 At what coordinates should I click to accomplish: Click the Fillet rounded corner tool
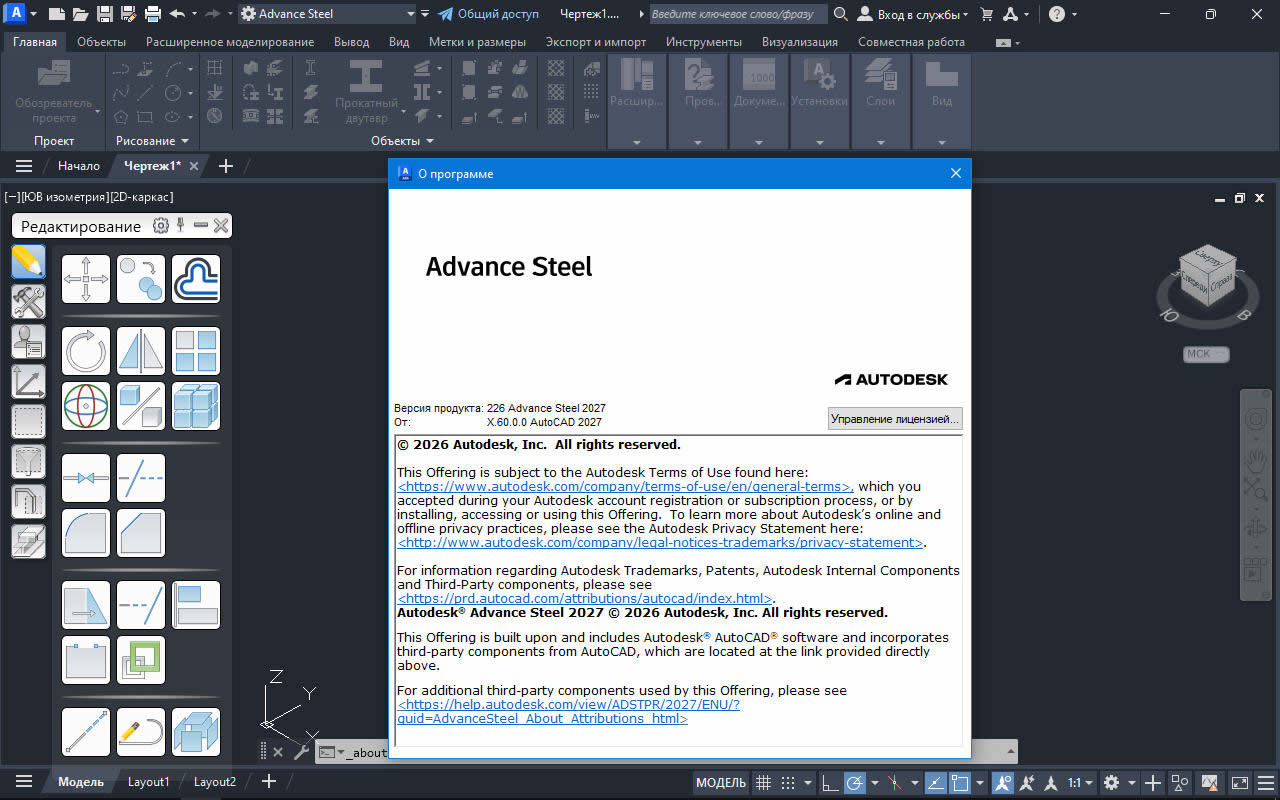[x=86, y=533]
